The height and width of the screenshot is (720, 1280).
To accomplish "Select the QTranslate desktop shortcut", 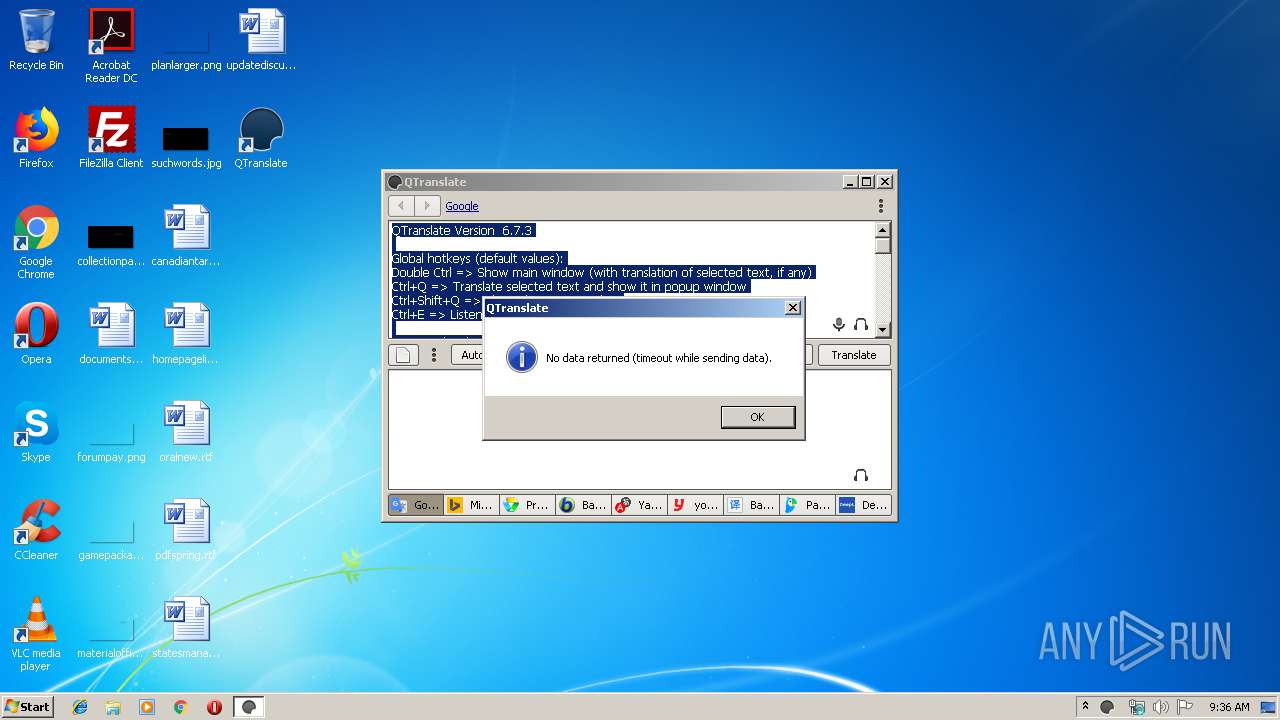I will [261, 138].
